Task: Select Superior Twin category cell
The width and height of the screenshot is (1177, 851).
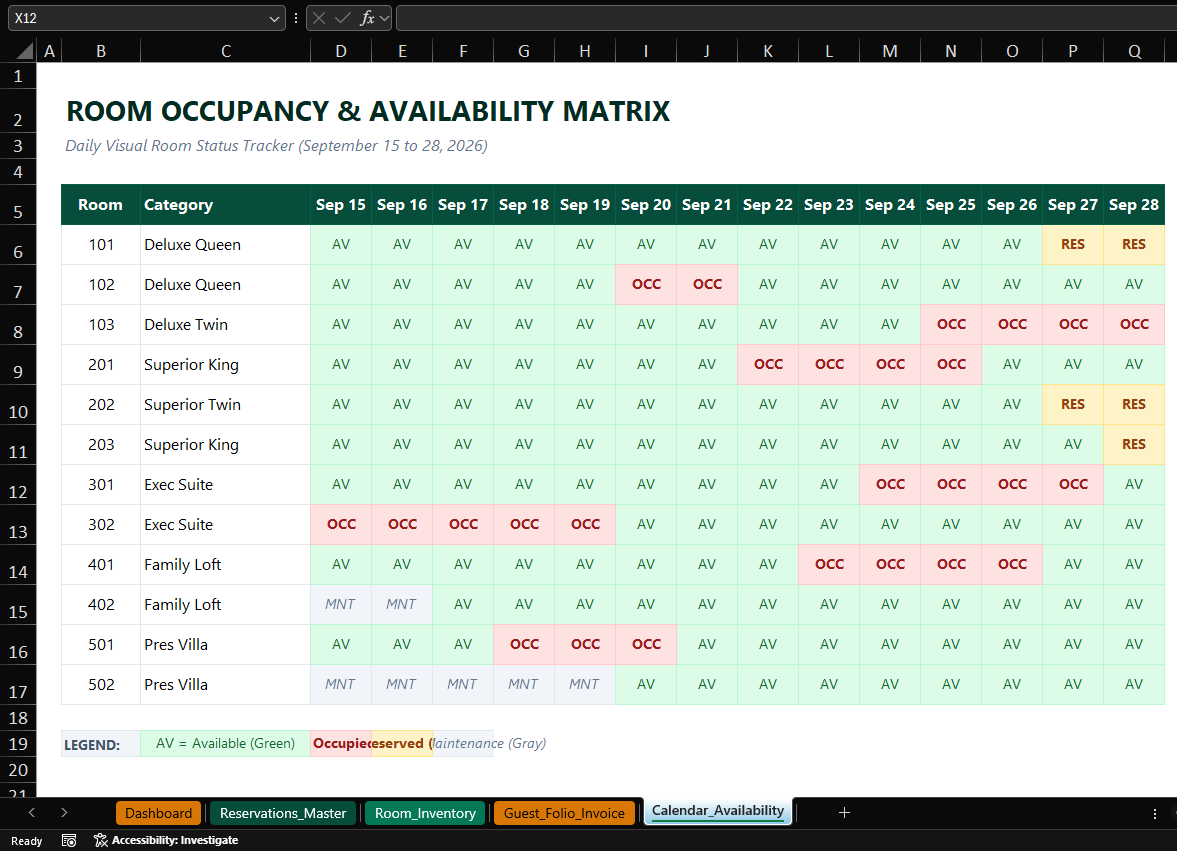Action: pyautogui.click(x=225, y=404)
